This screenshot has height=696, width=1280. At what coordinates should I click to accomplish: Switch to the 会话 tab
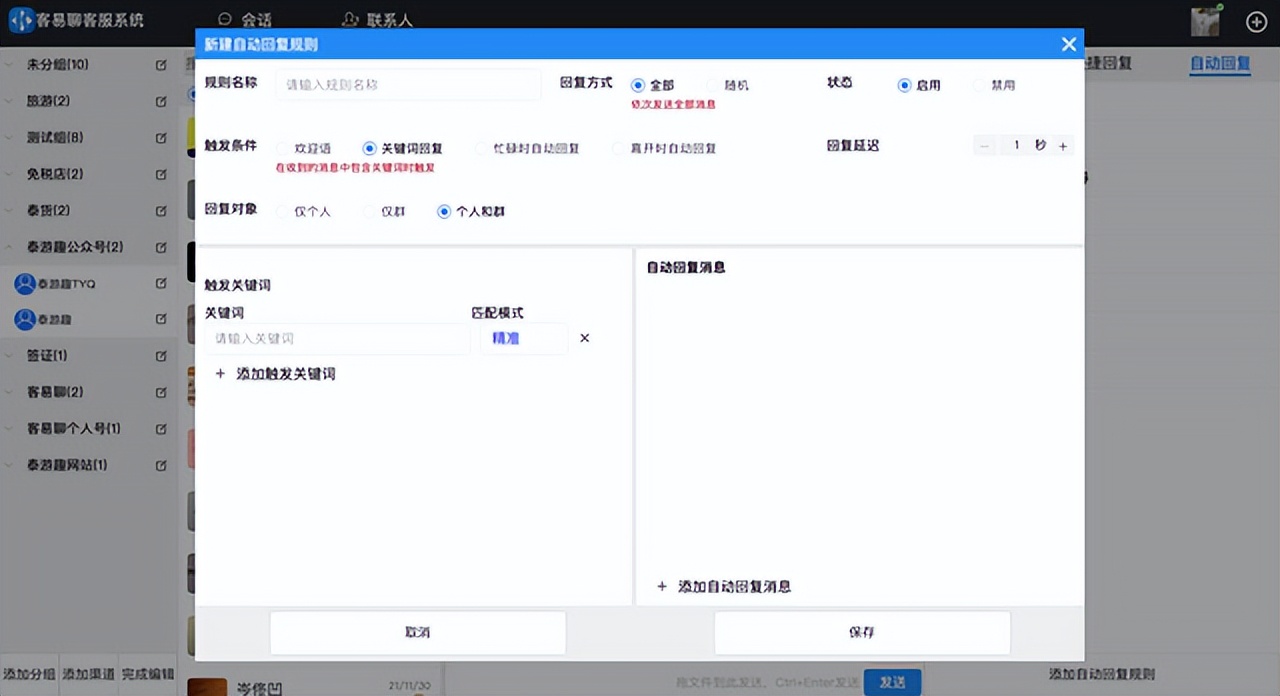coord(245,20)
